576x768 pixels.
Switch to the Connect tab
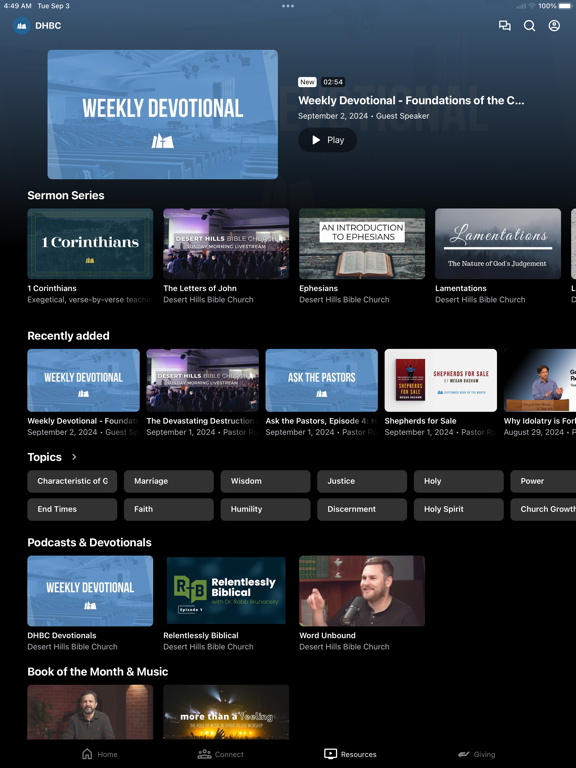coord(220,754)
